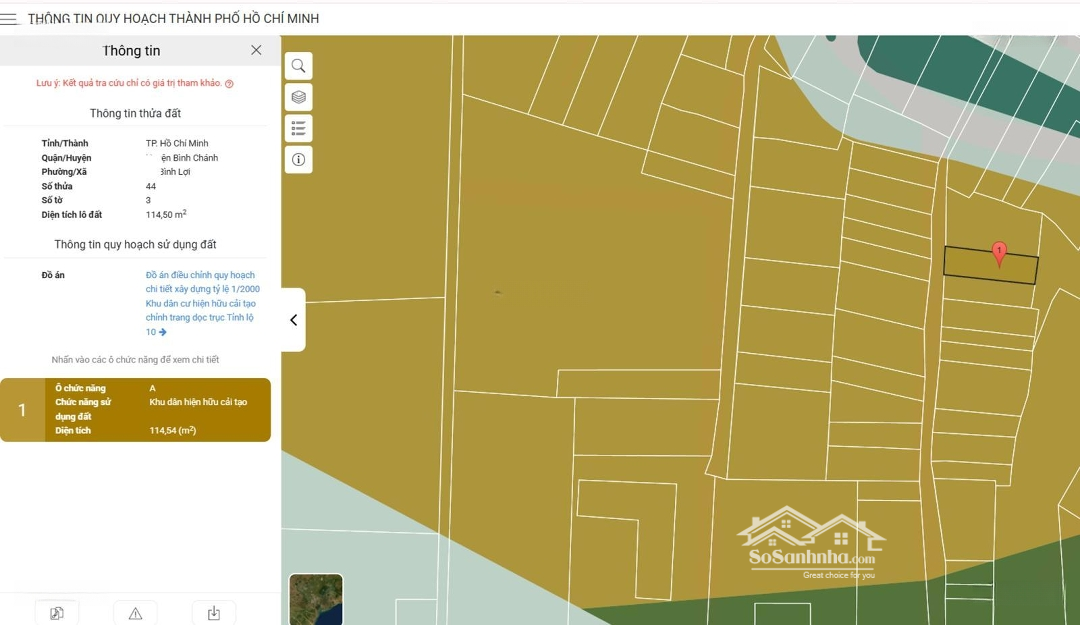Click the warning triangle icon at panel bottom
This screenshot has width=1080, height=625.
click(135, 613)
